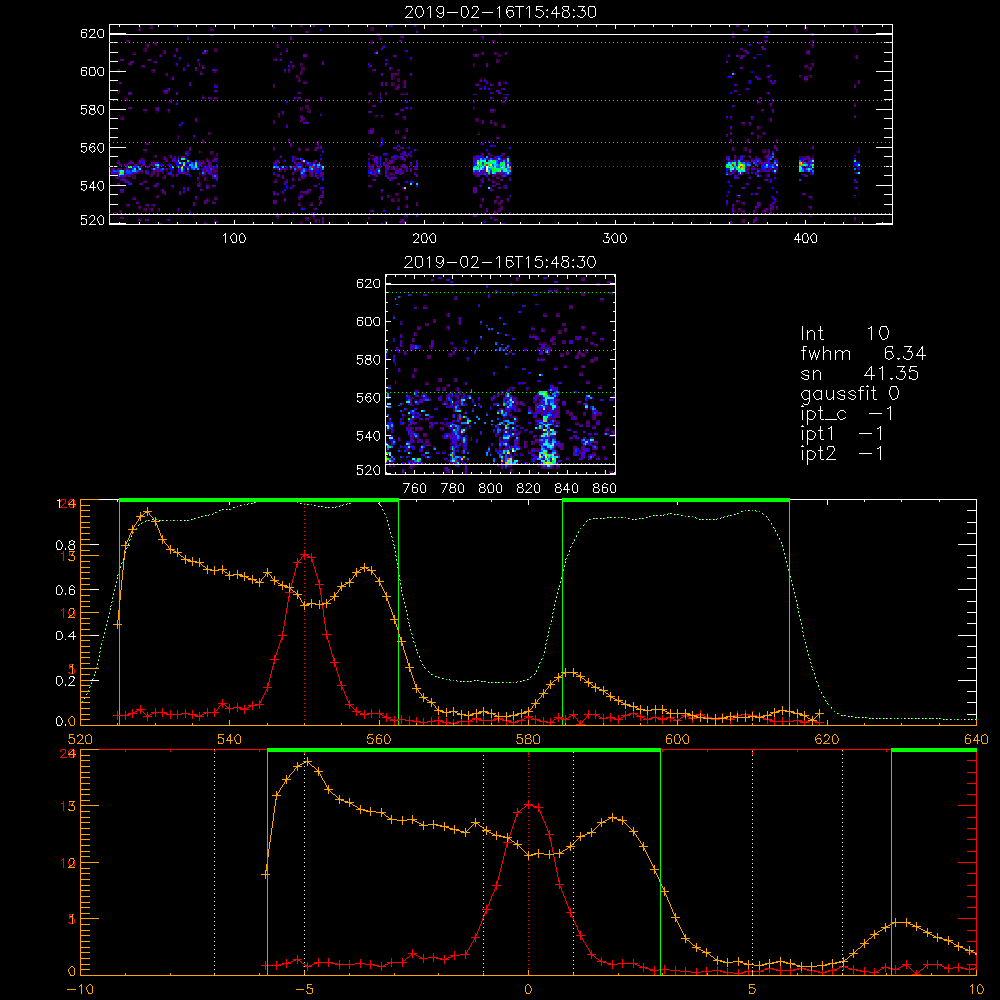Click the red curve's peak in the bottom plot

click(528, 805)
